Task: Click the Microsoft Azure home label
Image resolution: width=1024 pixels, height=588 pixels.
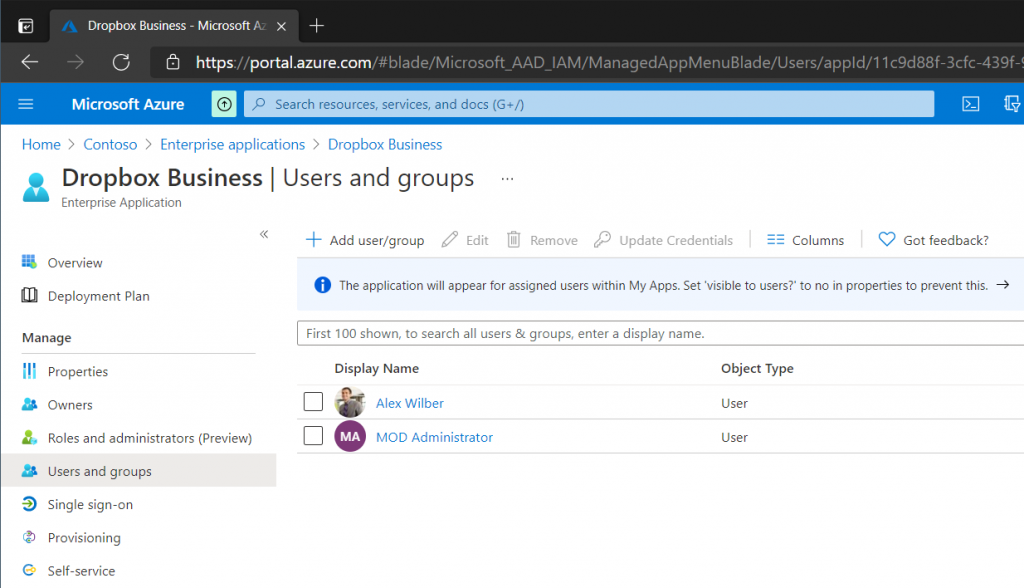Action: (x=128, y=105)
